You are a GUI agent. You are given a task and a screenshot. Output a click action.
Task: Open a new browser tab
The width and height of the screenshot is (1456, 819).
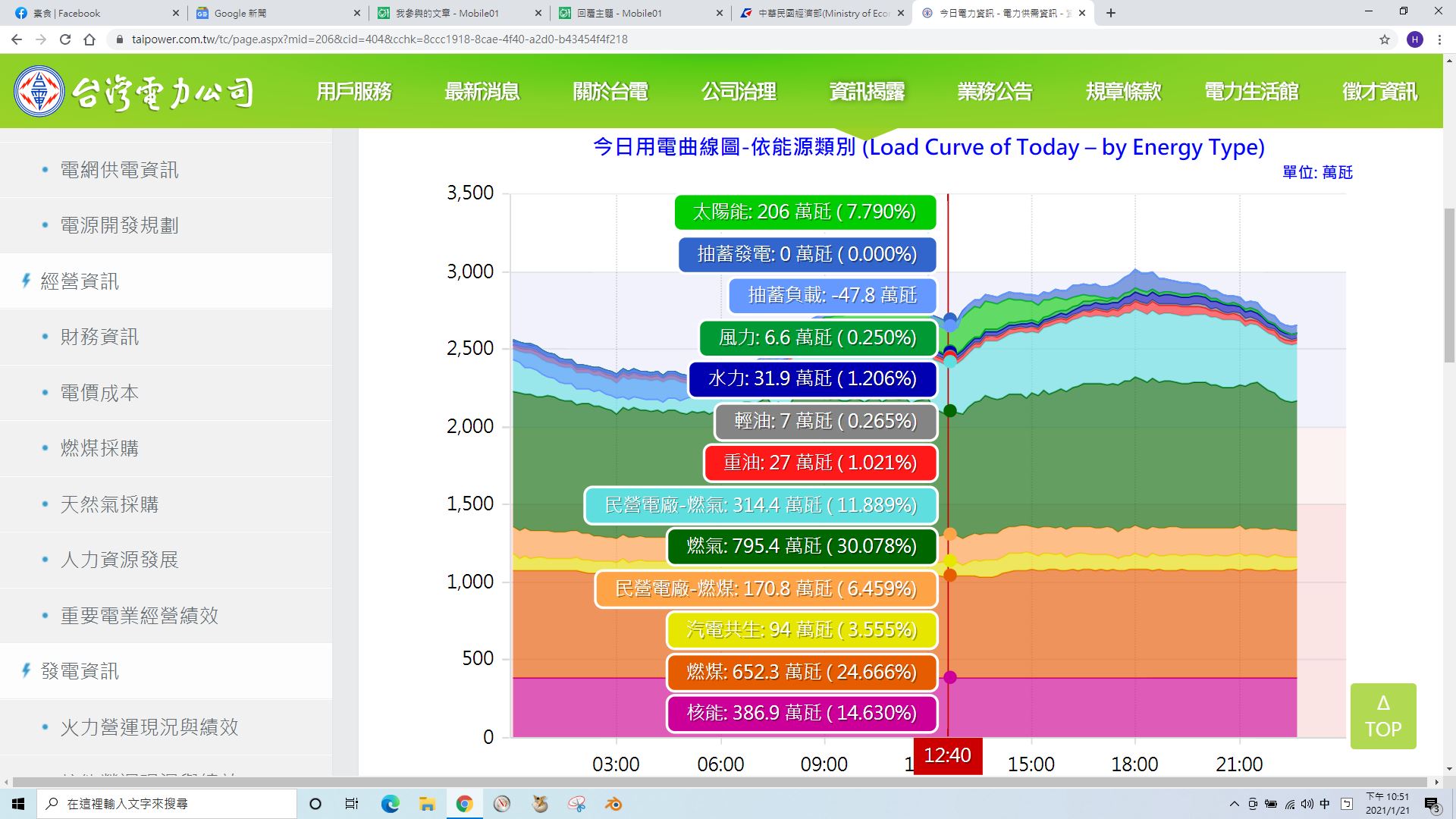point(1111,13)
